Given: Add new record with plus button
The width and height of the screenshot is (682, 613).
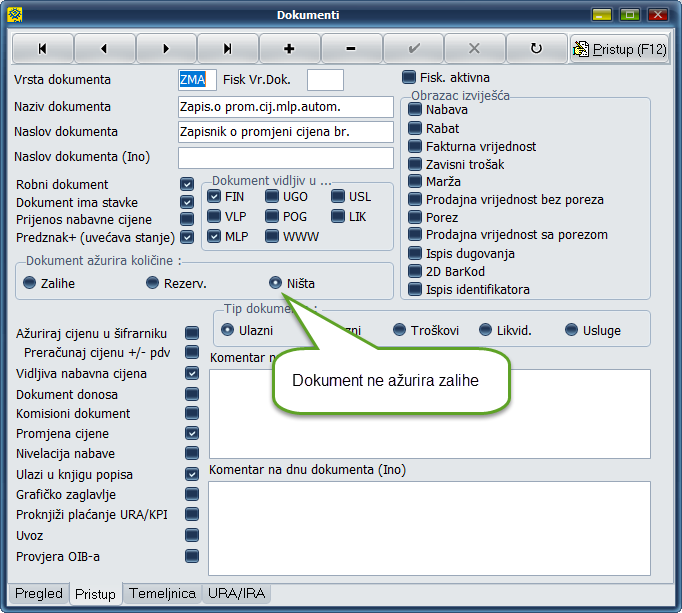Looking at the screenshot, I should [x=289, y=48].
